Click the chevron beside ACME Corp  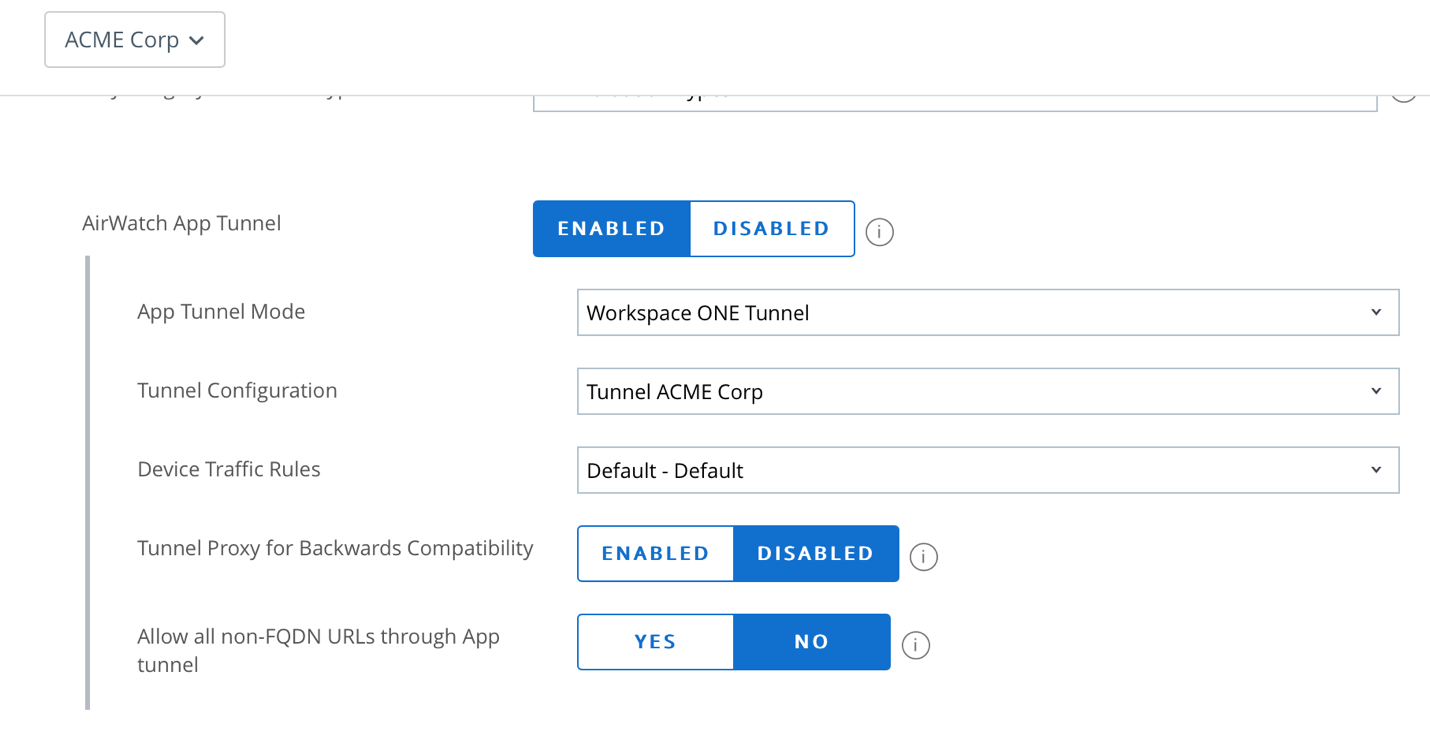197,41
